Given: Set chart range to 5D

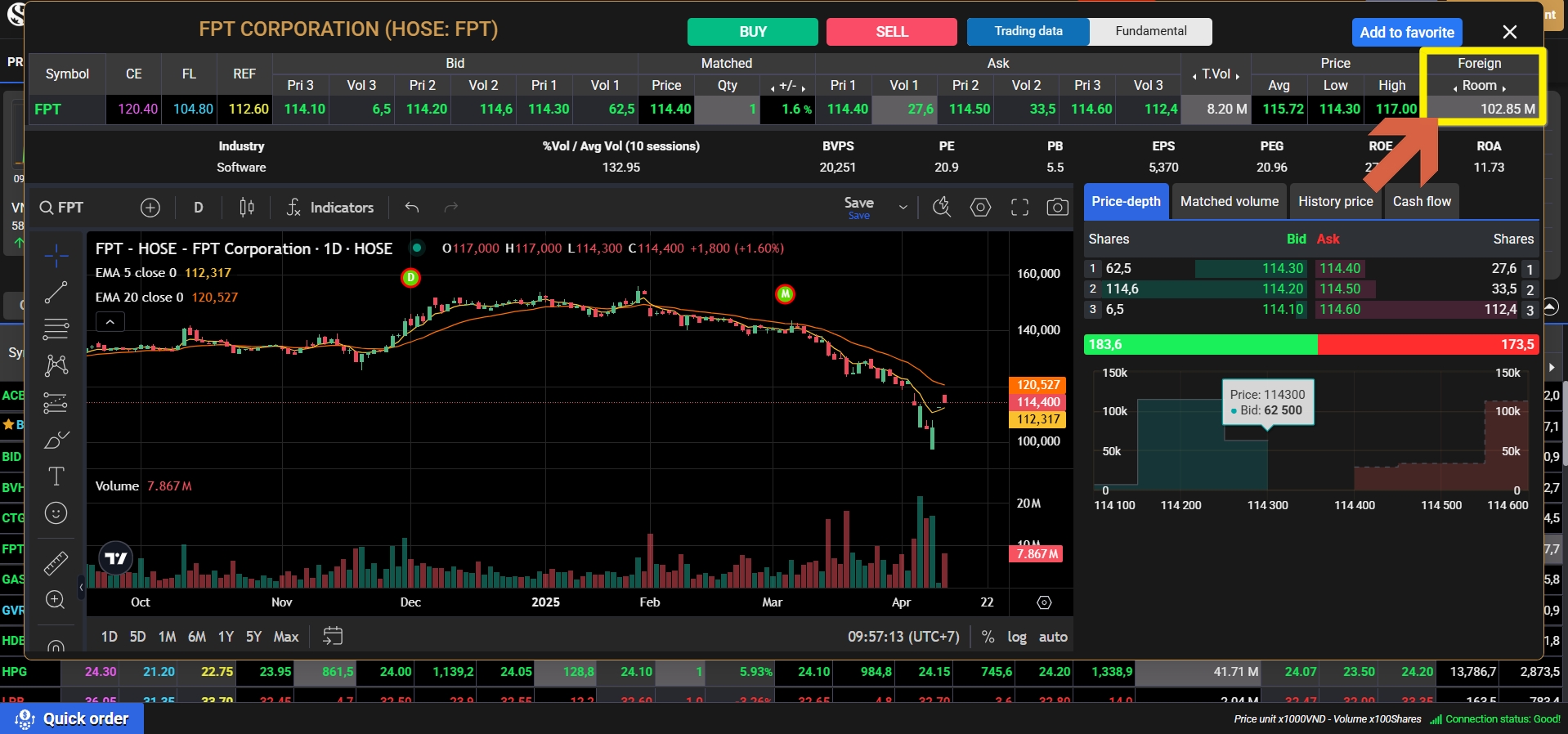Looking at the screenshot, I should pyautogui.click(x=137, y=637).
